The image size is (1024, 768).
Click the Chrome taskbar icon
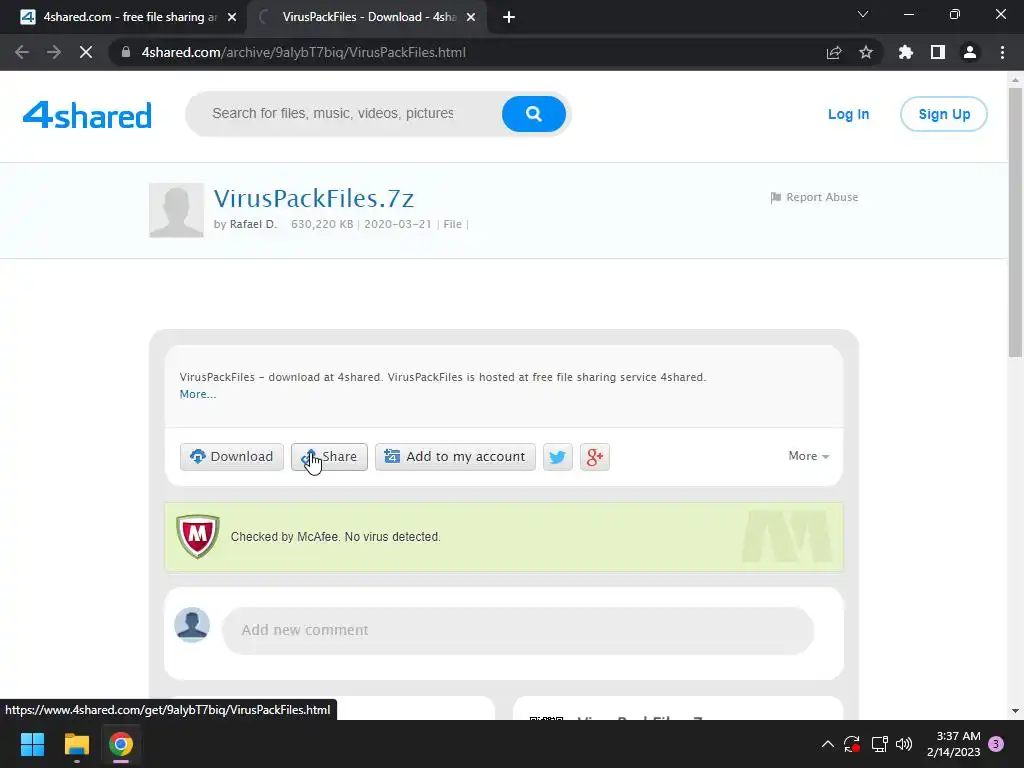tap(121, 744)
